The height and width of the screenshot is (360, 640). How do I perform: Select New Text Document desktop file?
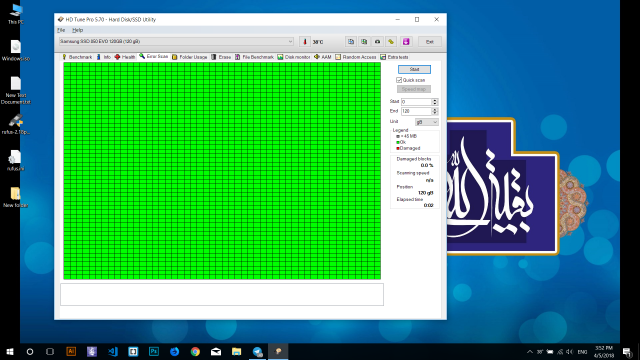(x=16, y=90)
